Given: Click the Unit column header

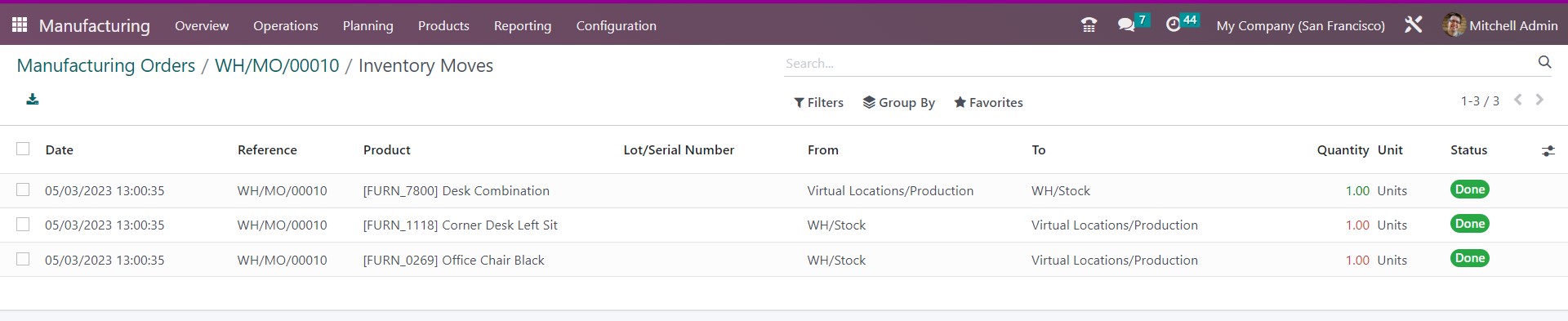Looking at the screenshot, I should tap(1390, 150).
